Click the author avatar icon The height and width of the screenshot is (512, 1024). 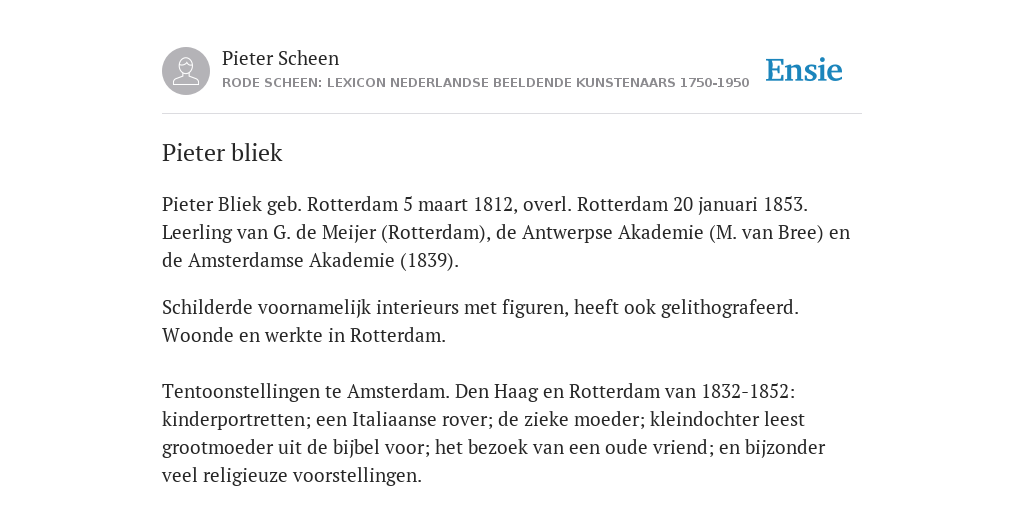[186, 71]
